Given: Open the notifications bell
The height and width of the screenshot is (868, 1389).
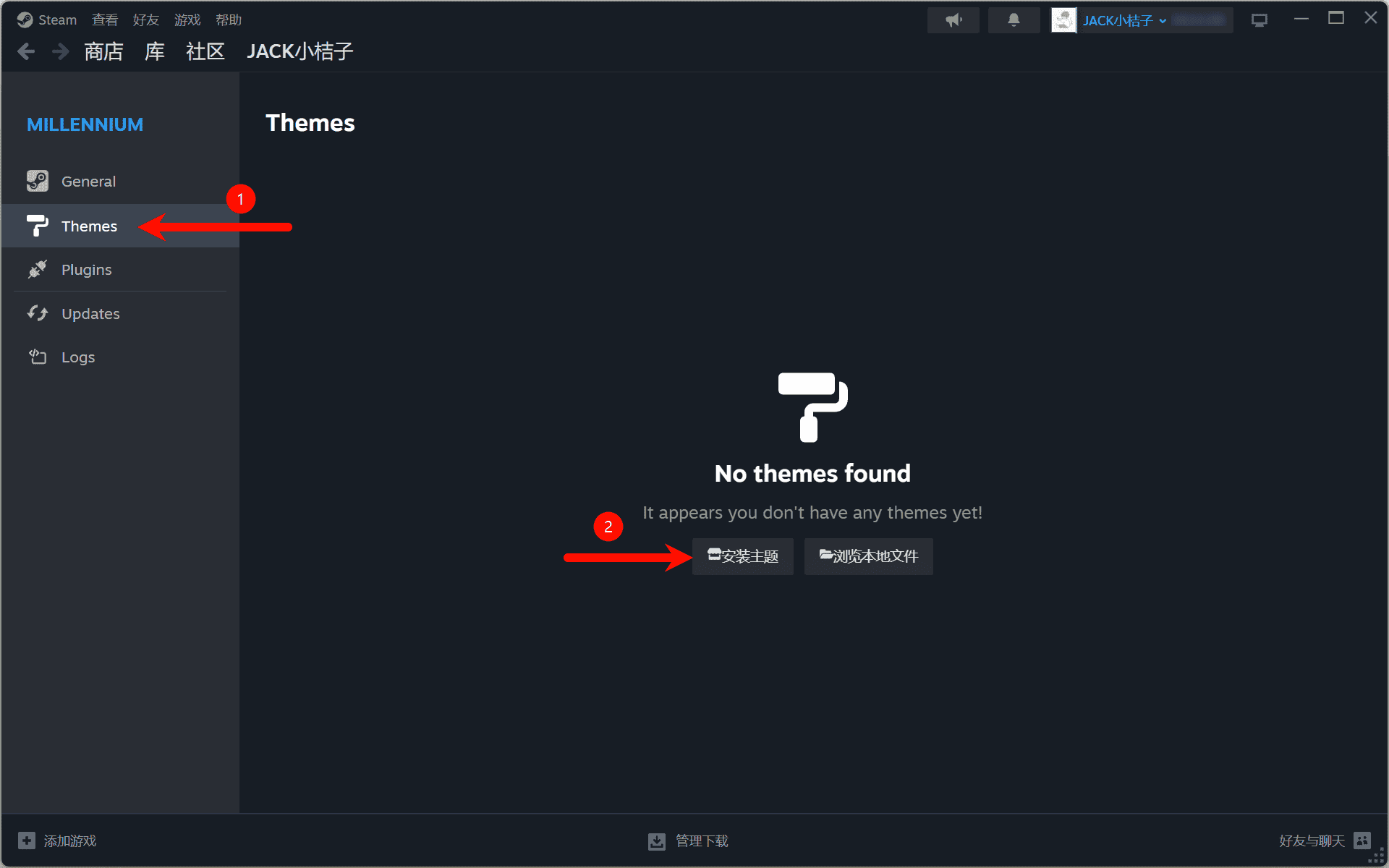Looking at the screenshot, I should point(1014,20).
